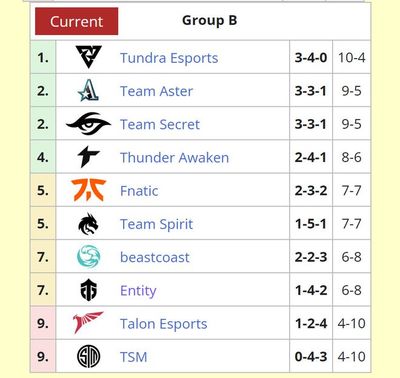The image size is (400, 378).
Task: Click the Thunder Awaken logo icon
Action: click(x=88, y=157)
